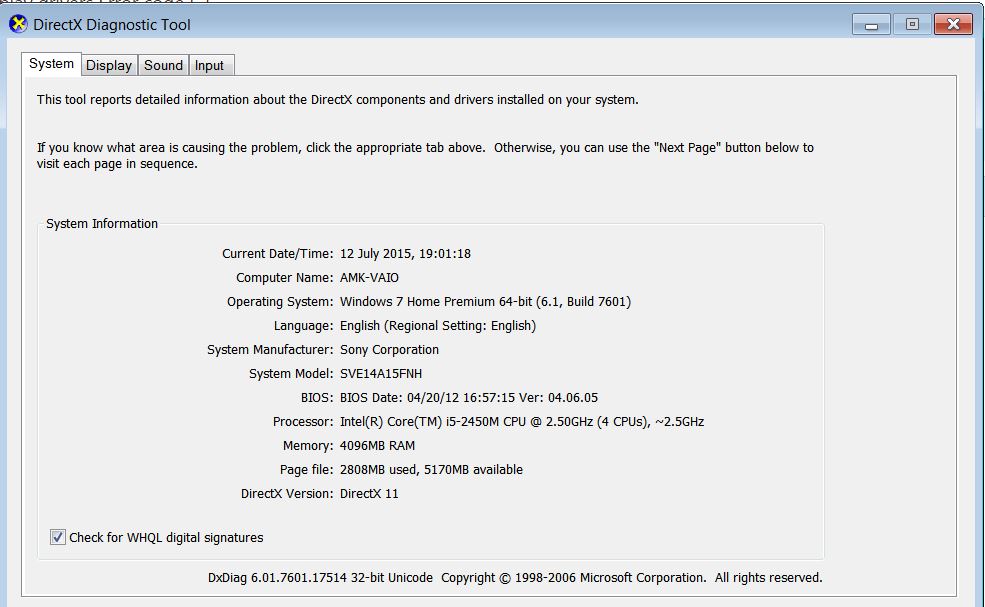Click the DxDiag 6.01.7601.17514 copyright line
This screenshot has height=607, width=985.
point(515,577)
